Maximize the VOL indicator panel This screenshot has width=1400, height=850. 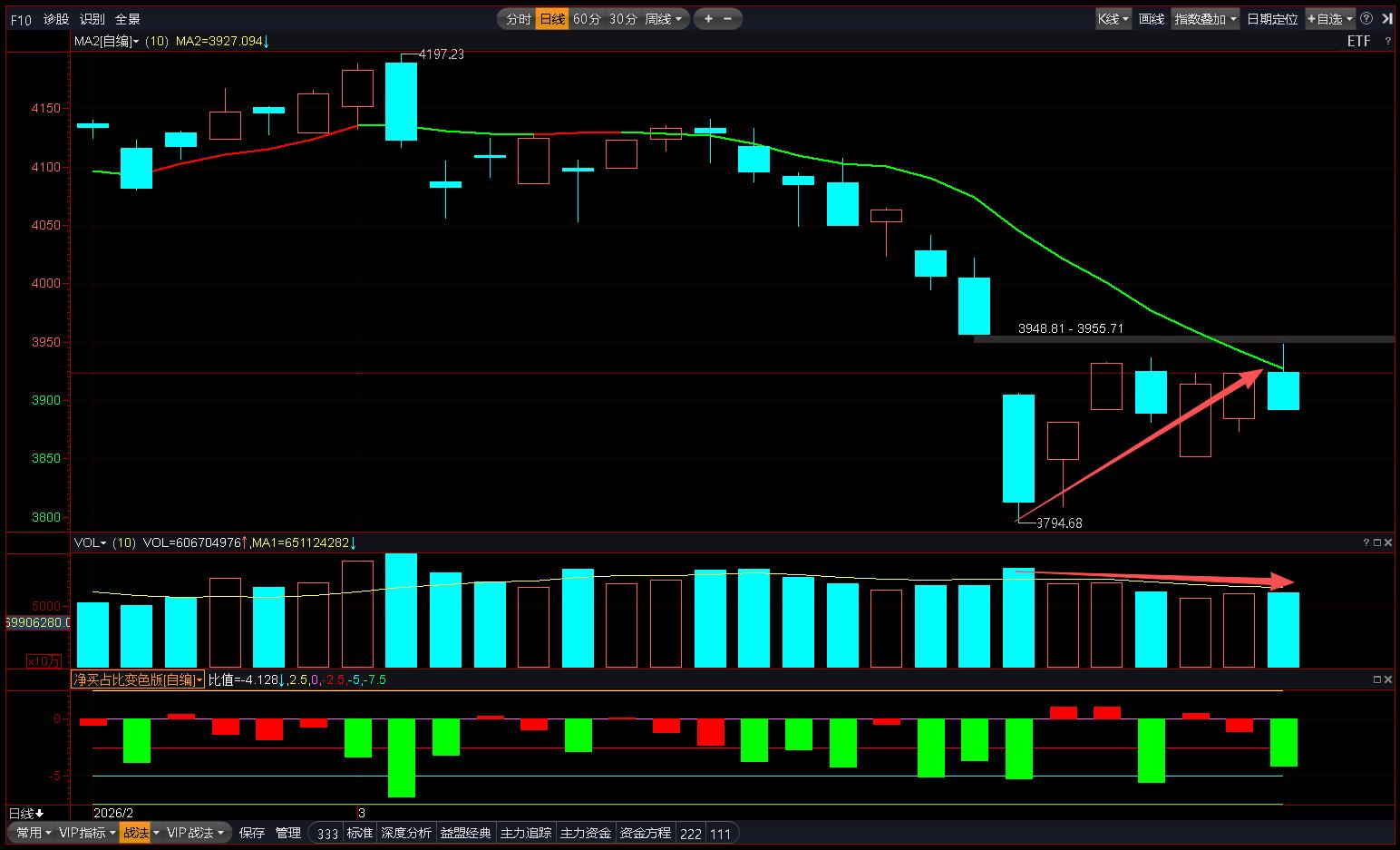(1376, 542)
